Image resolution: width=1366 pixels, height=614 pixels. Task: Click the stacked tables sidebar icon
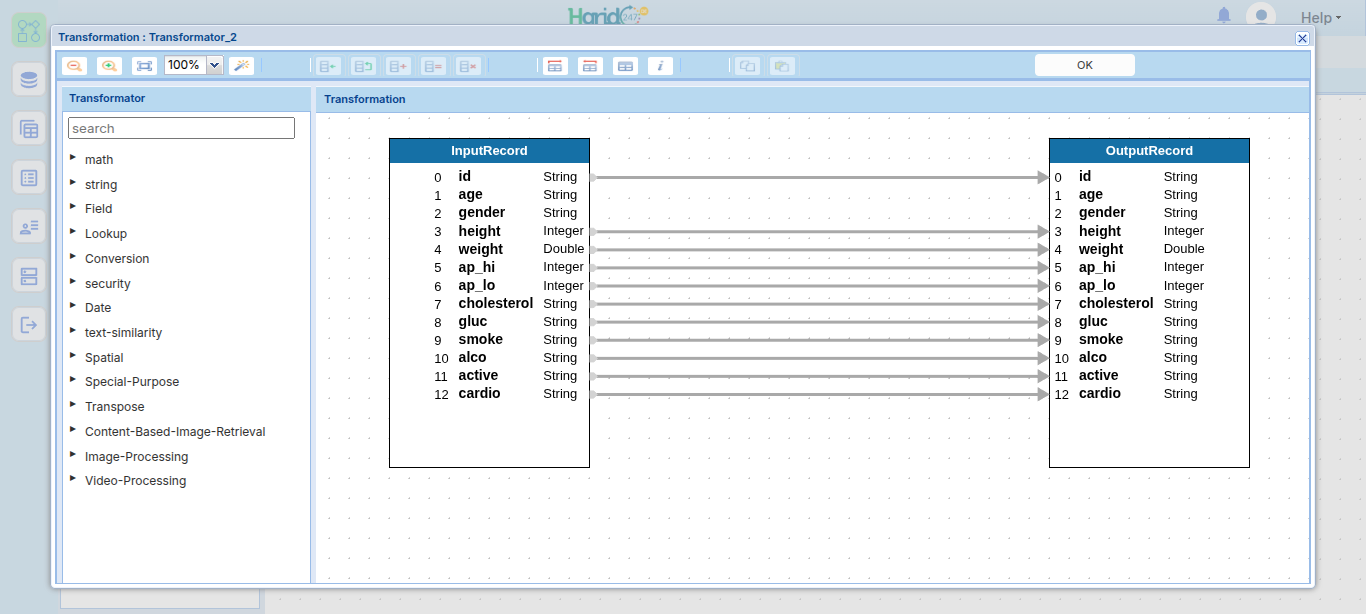29,128
